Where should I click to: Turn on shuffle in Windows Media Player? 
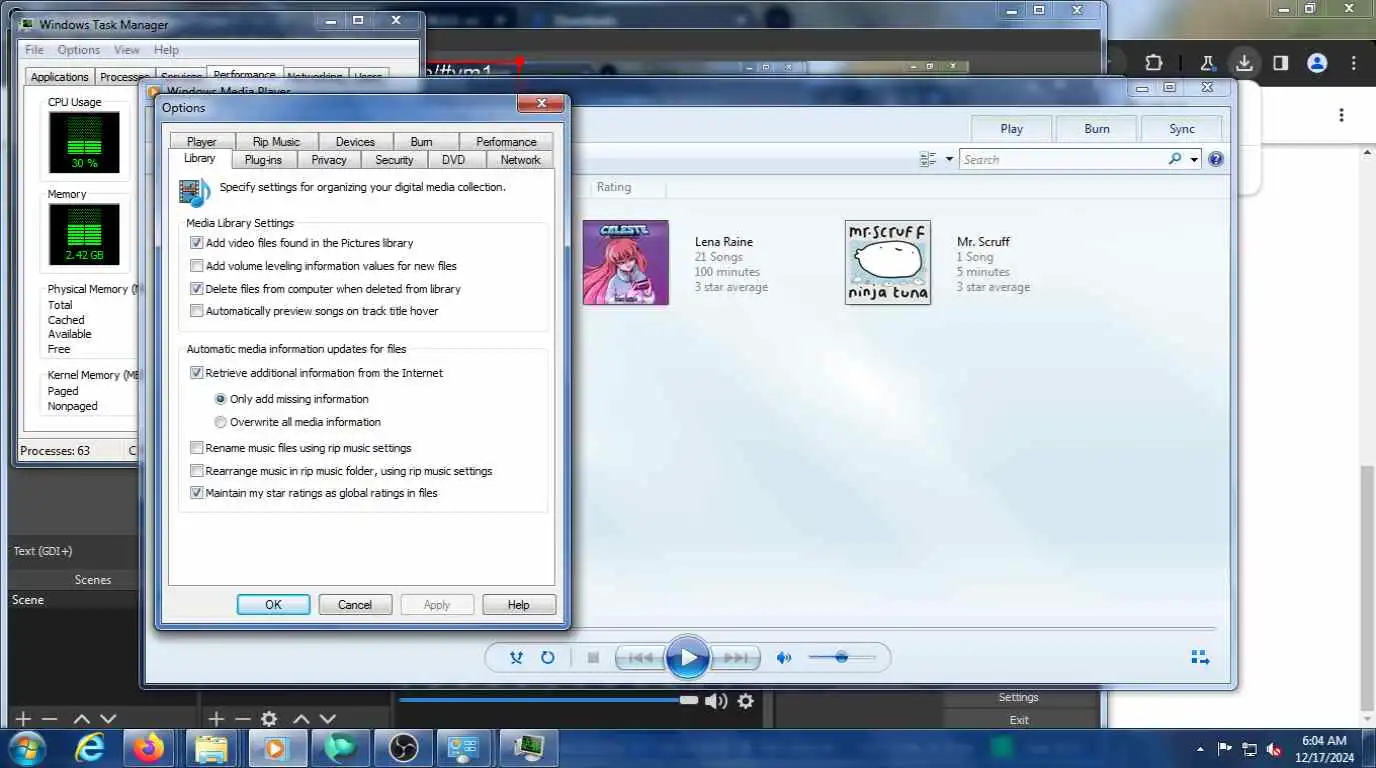(516, 658)
